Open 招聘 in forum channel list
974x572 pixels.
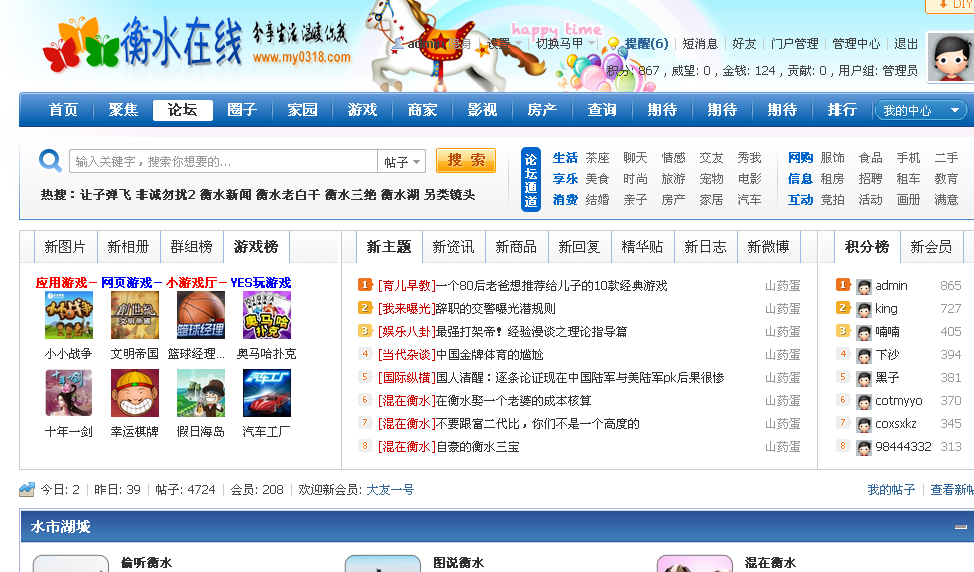[x=870, y=179]
